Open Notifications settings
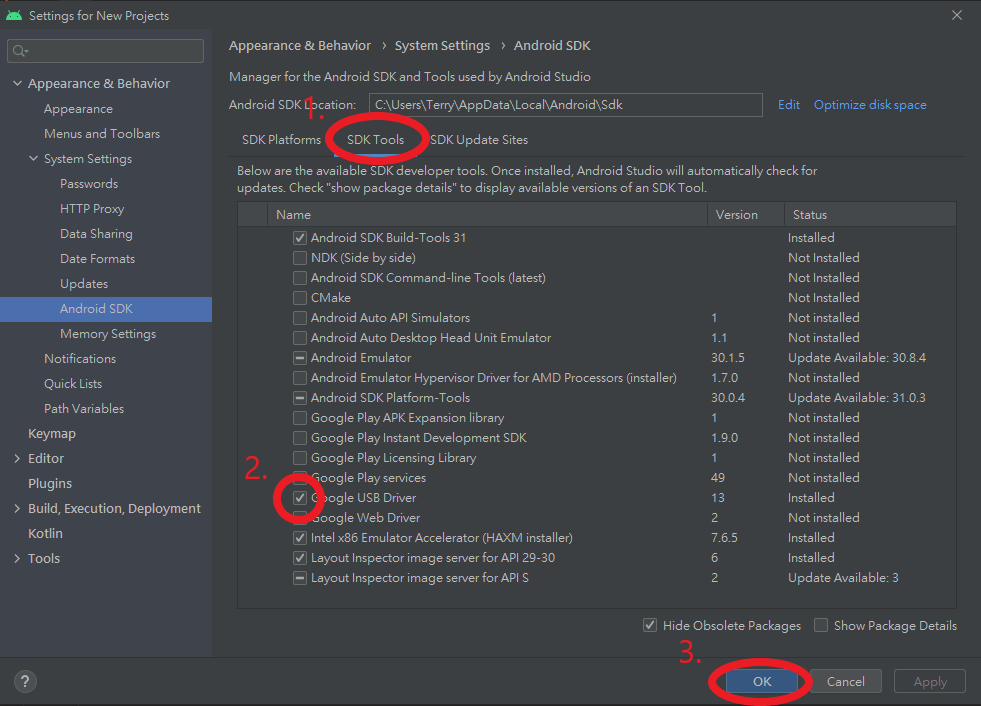This screenshot has height=706, width=981. (80, 359)
